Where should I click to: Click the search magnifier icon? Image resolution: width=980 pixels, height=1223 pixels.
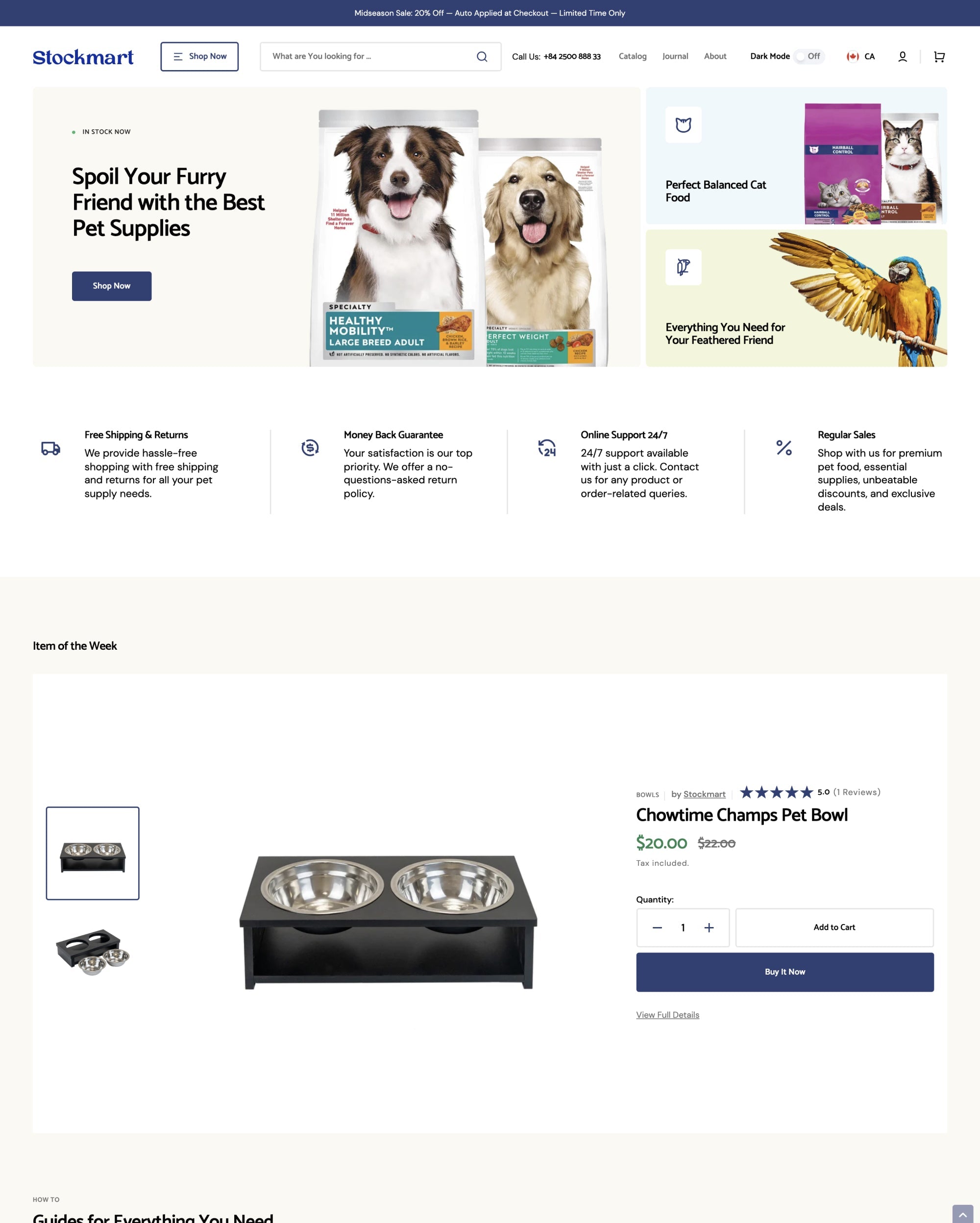point(481,56)
